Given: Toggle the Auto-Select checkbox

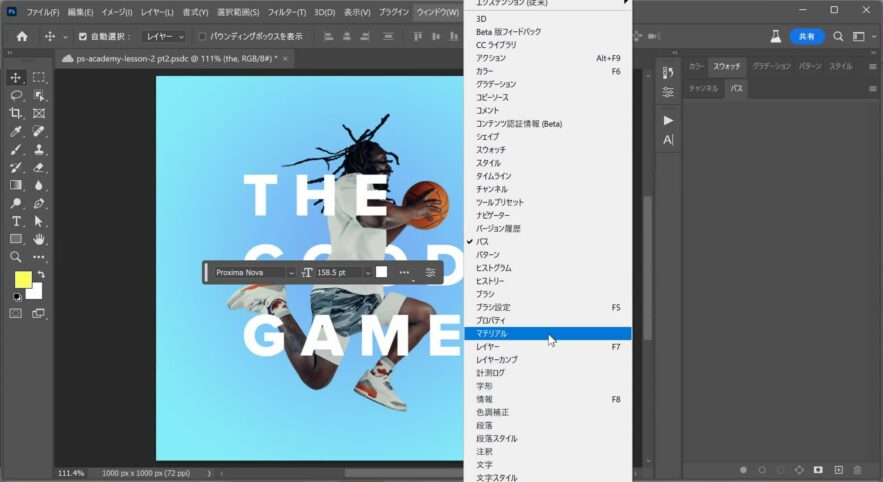Looking at the screenshot, I should 83,37.
